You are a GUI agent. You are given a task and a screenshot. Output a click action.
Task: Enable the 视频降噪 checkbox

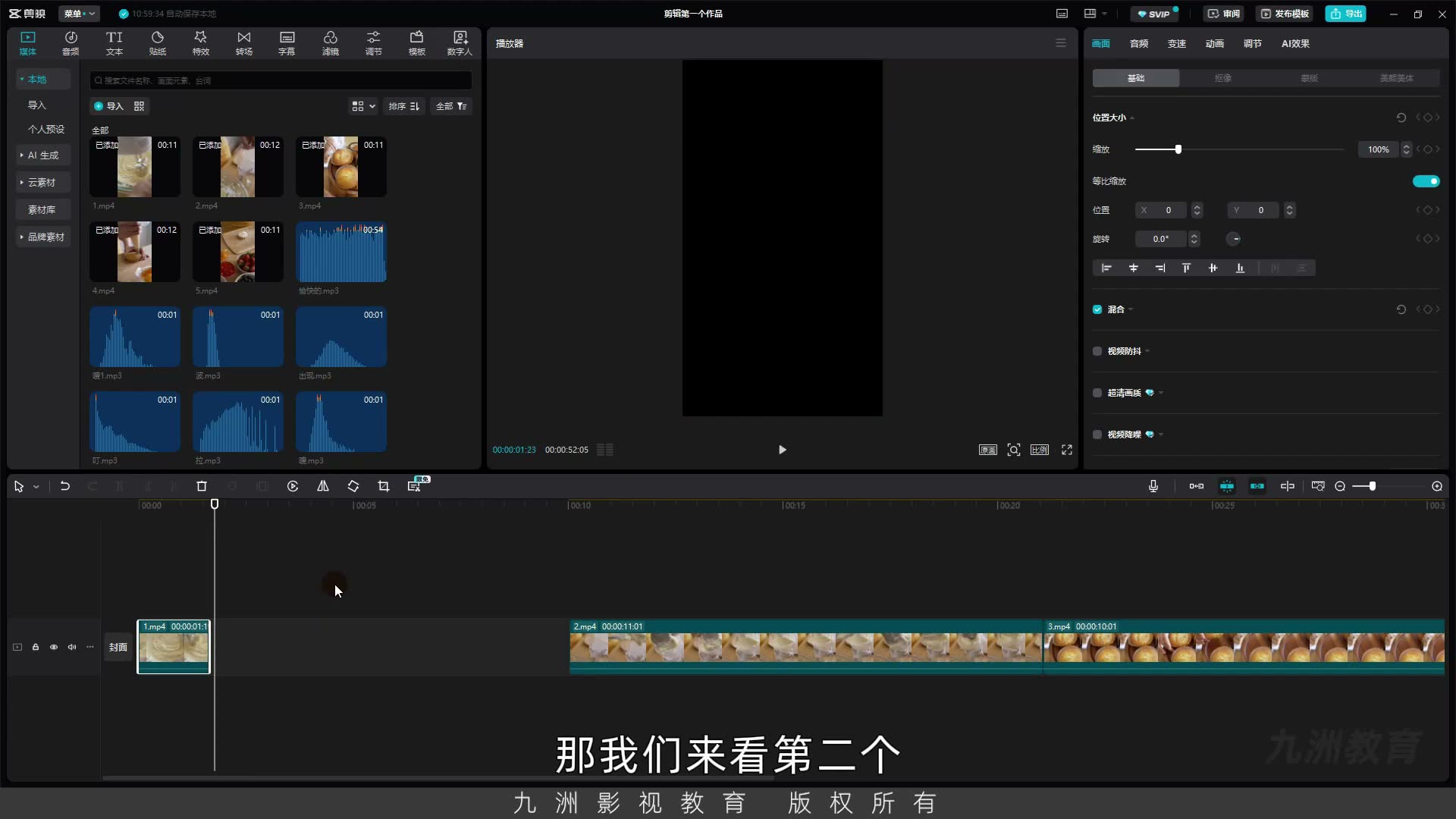pyautogui.click(x=1097, y=435)
